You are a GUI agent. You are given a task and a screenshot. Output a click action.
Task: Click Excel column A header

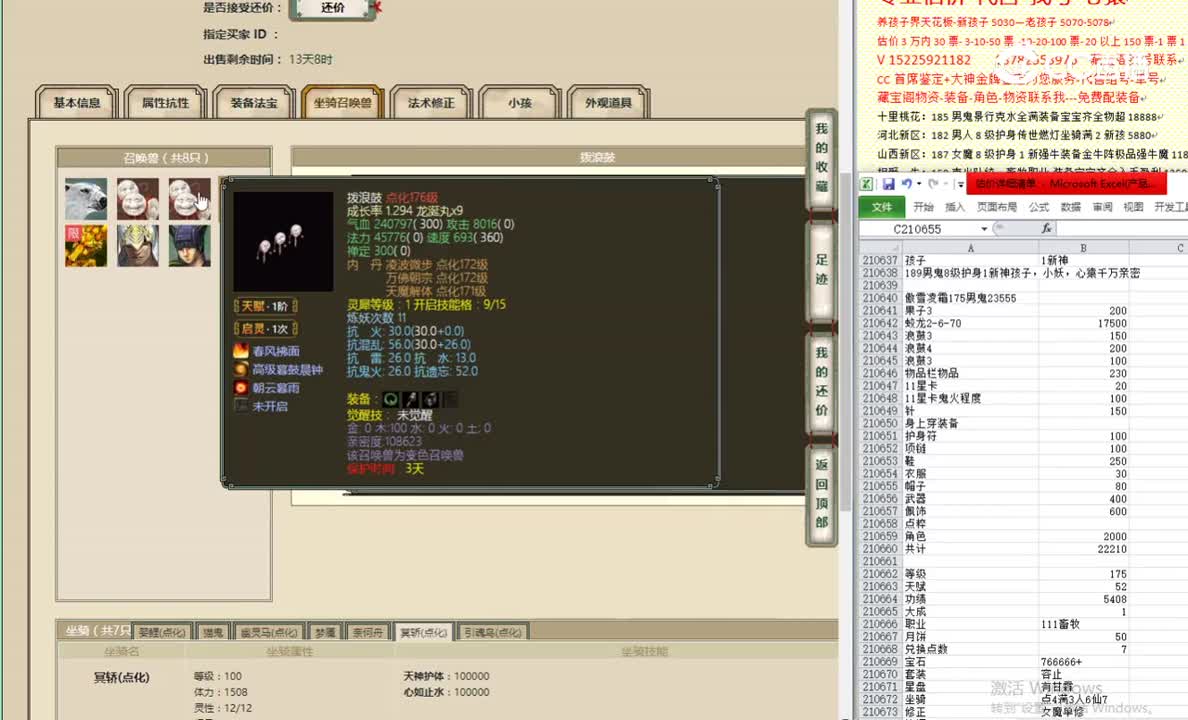pyautogui.click(x=971, y=248)
